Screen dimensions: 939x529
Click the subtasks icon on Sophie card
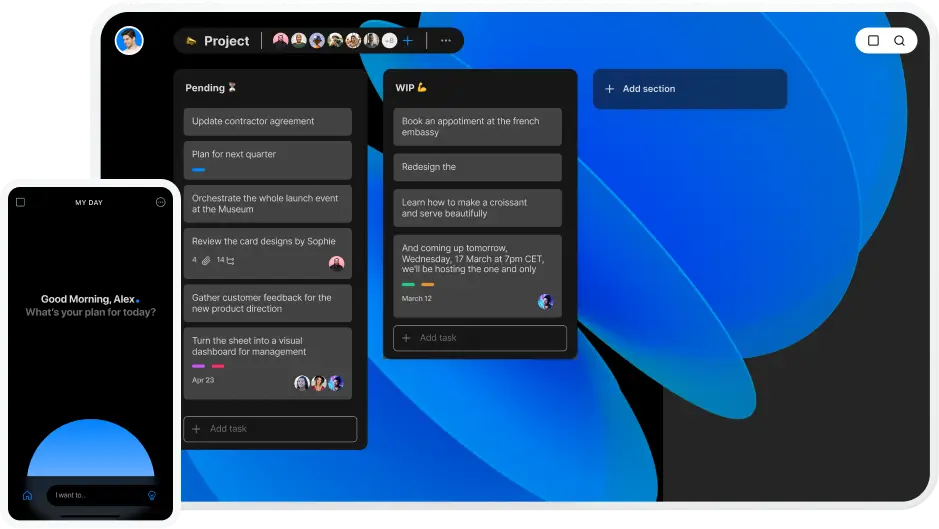230,261
